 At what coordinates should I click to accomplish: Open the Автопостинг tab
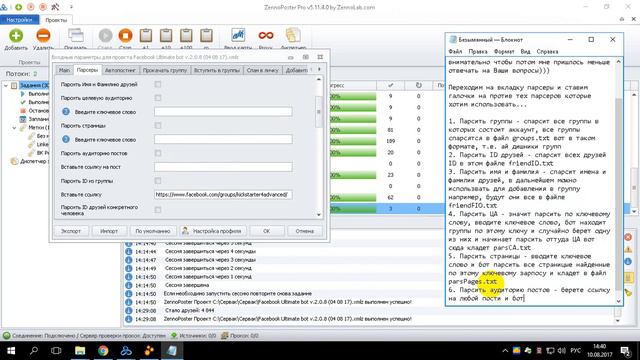point(120,70)
